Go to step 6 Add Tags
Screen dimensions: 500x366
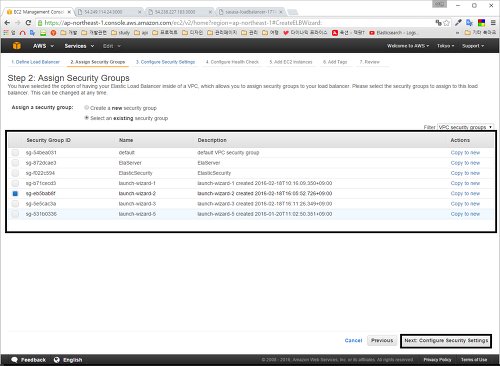pyautogui.click(x=335, y=62)
